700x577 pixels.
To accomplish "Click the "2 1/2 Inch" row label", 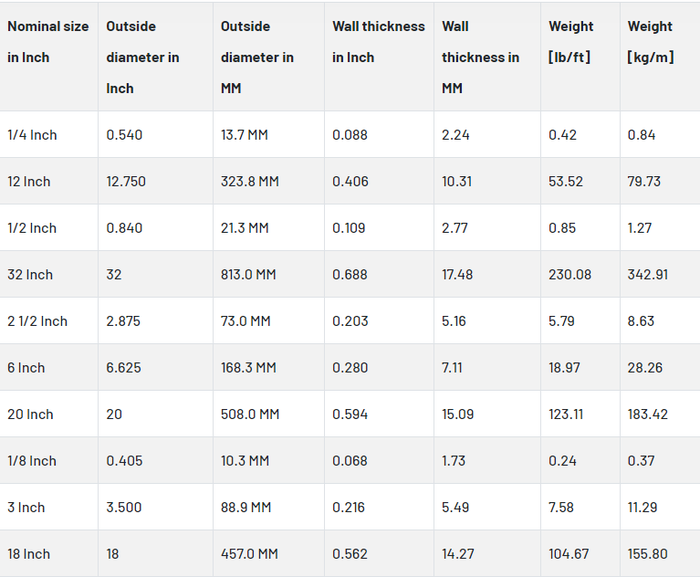I will pos(37,321).
